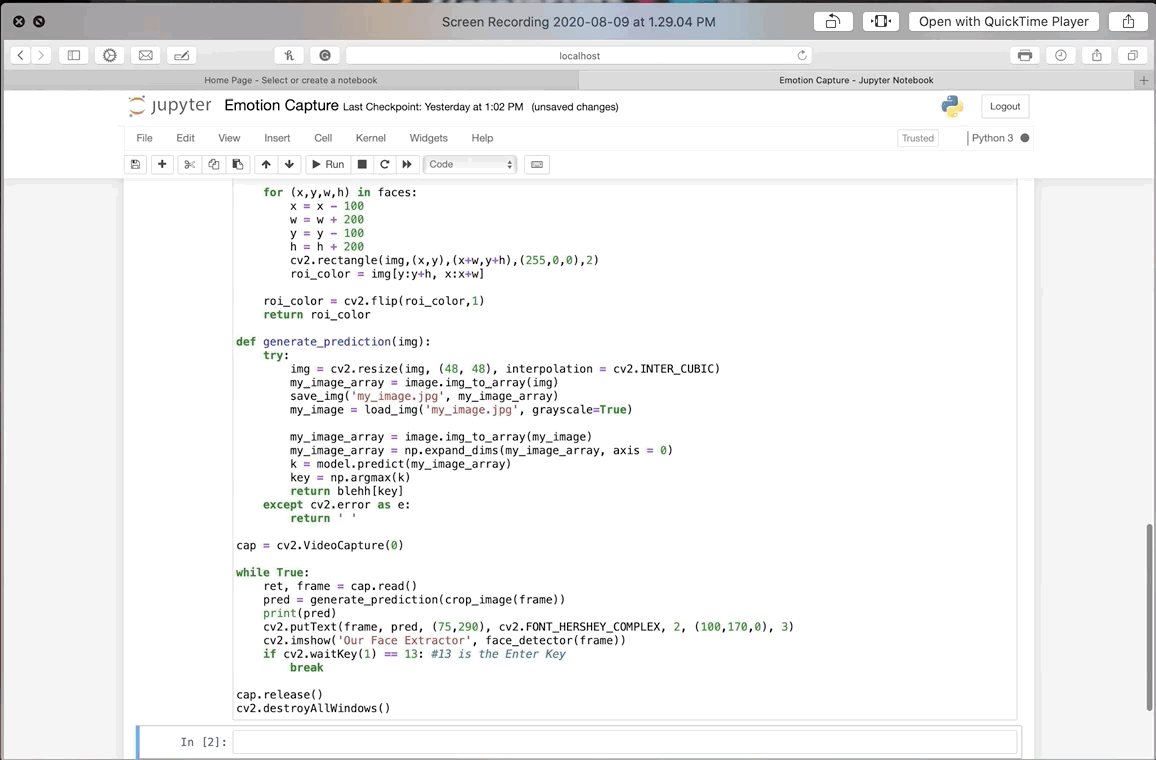Move selected cell up with arrow
1156x760 pixels.
[x=266, y=164]
